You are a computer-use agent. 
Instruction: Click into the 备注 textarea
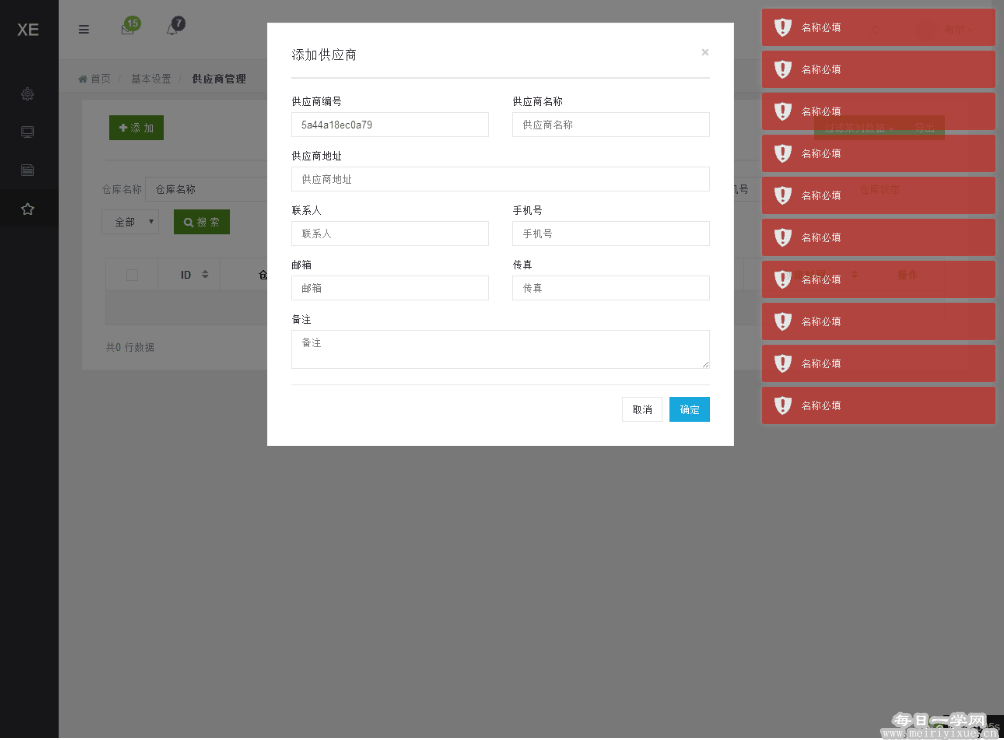tap(500, 349)
